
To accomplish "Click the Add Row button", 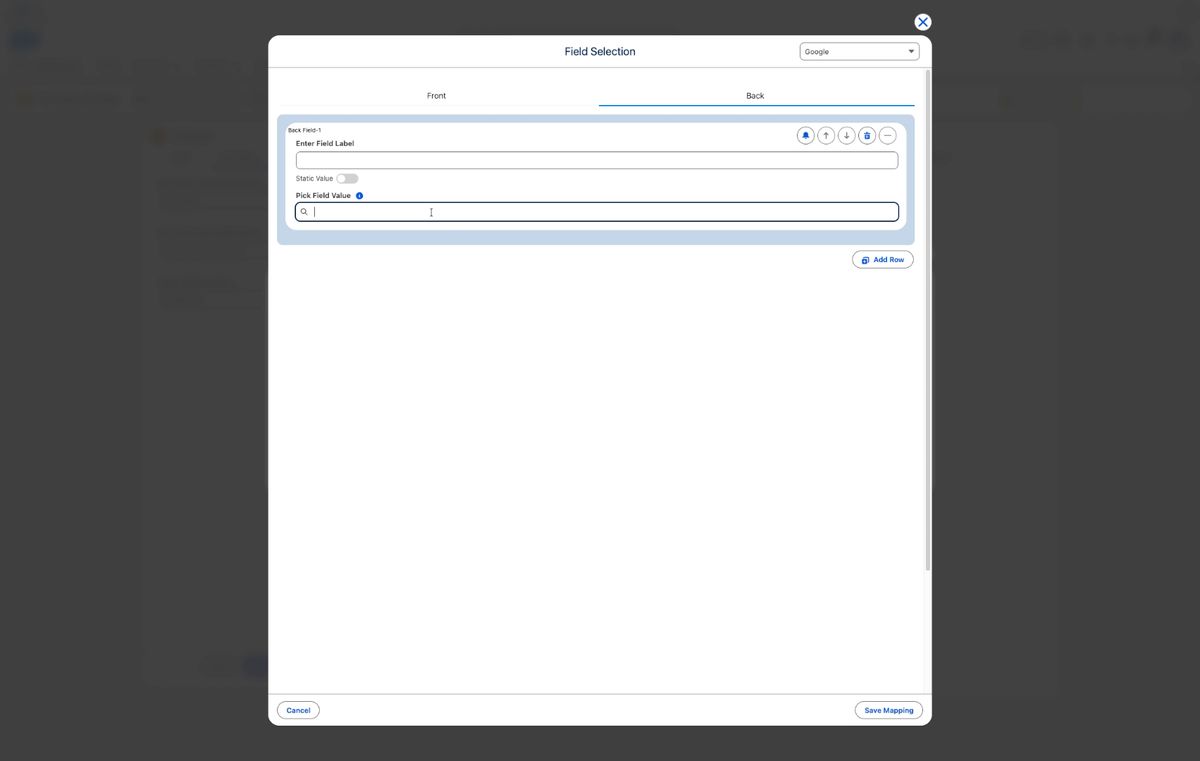I will coord(883,260).
